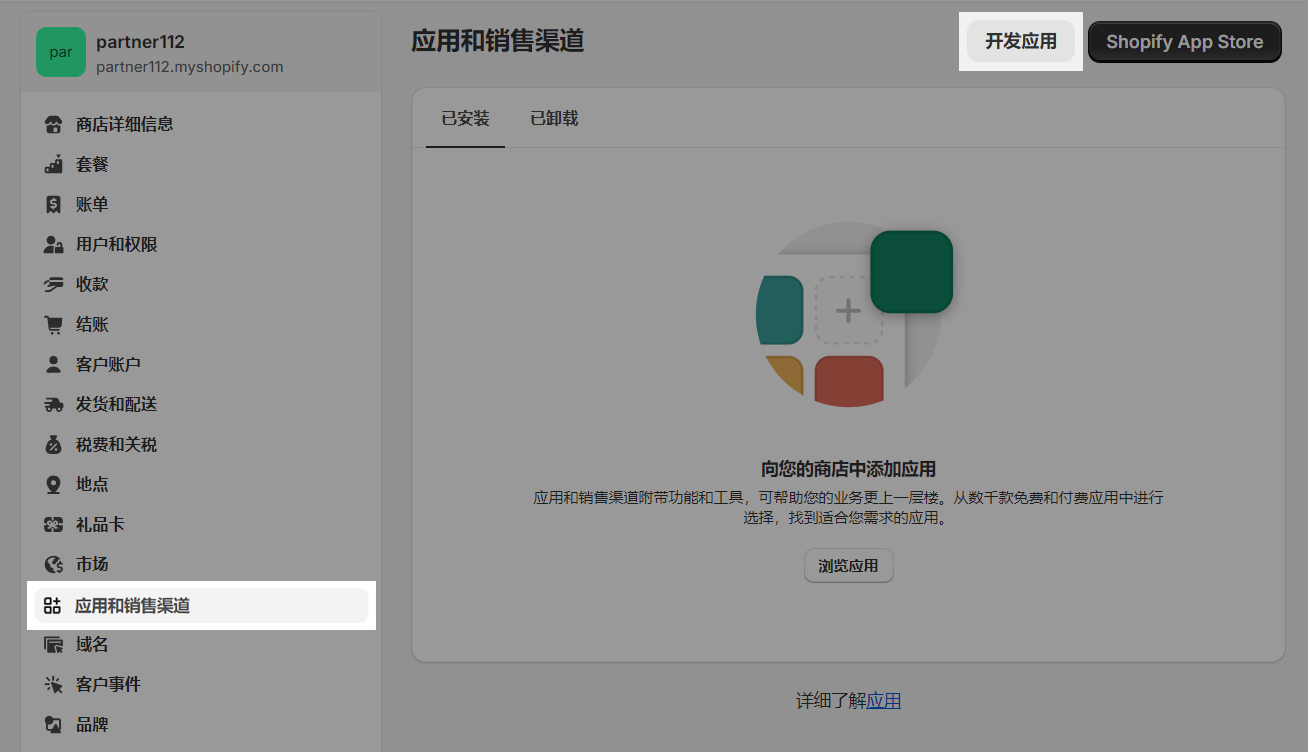The image size is (1308, 752).
Task: Open the Shopify App Store button
Action: pyautogui.click(x=1185, y=42)
